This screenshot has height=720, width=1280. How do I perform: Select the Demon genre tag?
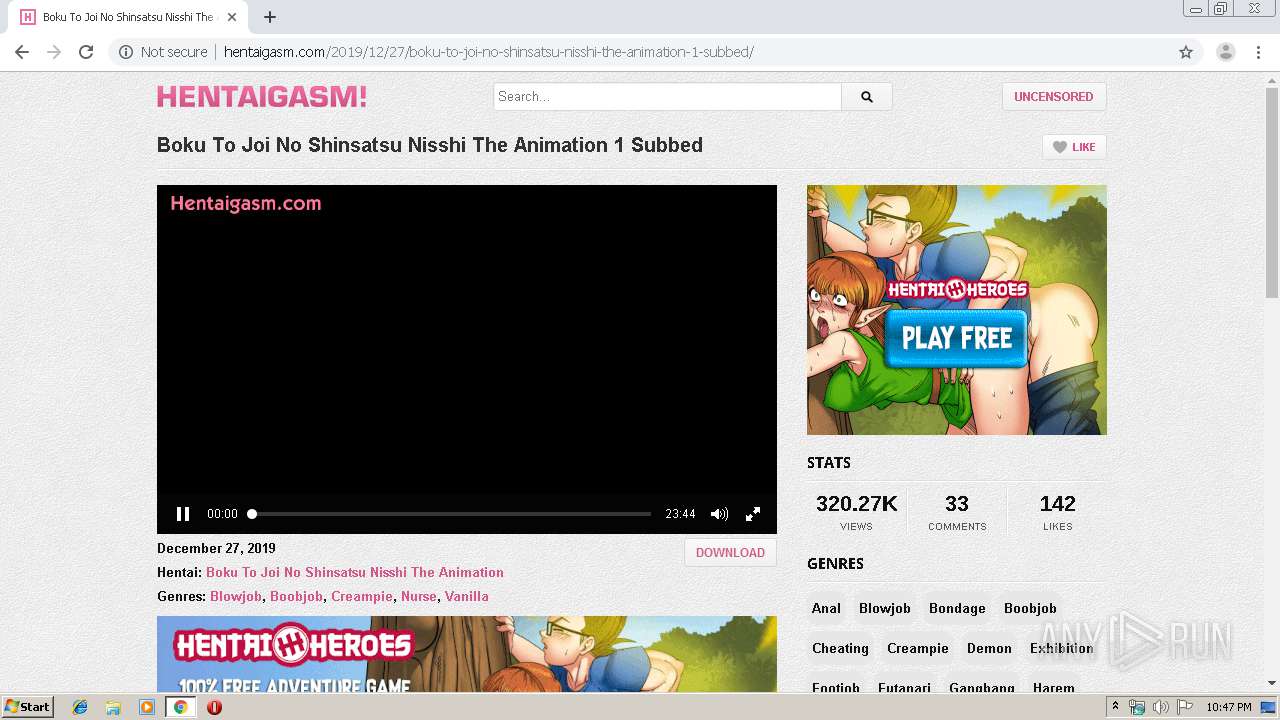pyautogui.click(x=989, y=648)
